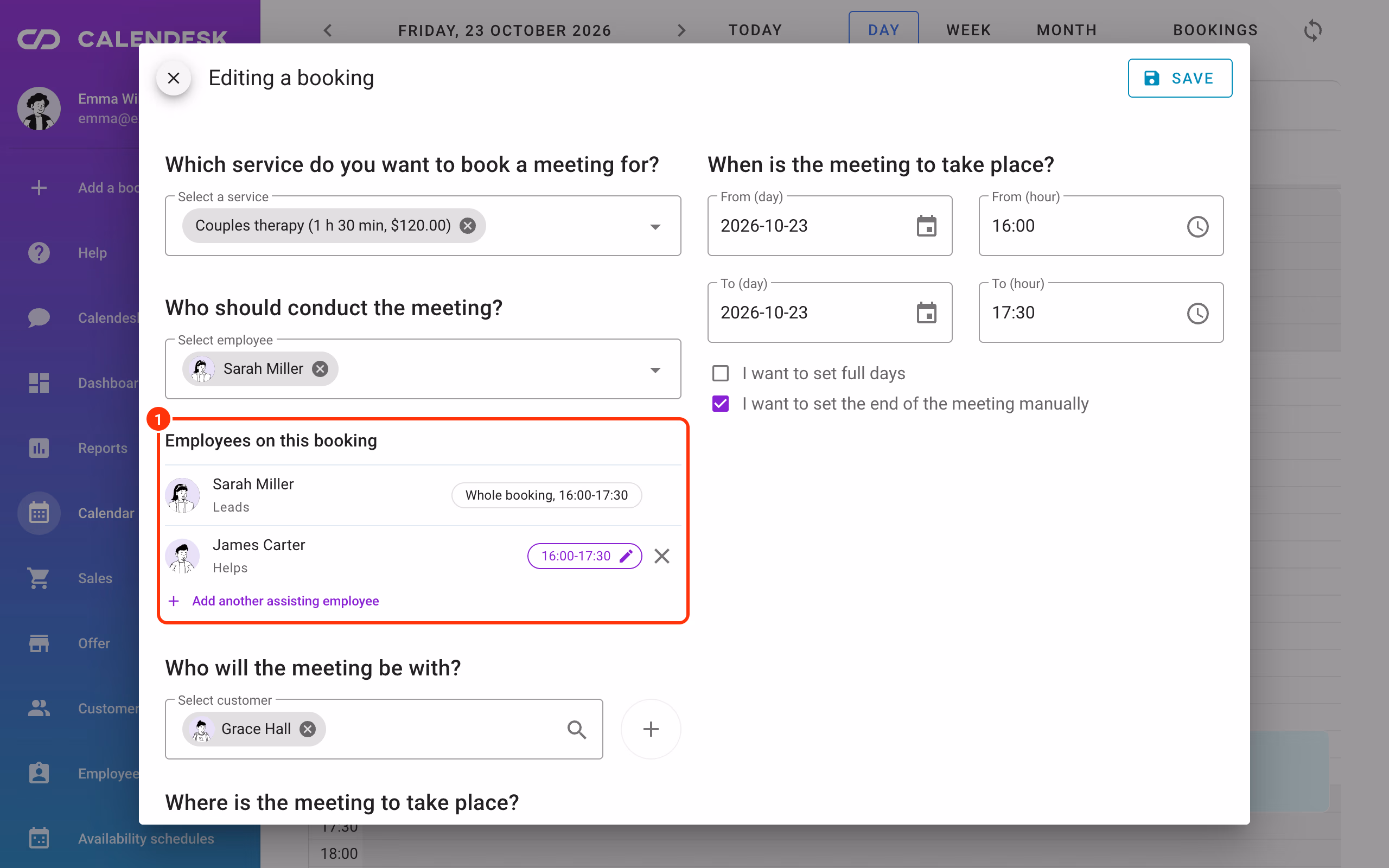Click the Whole booking, 16:00-17:30 chip
Screen dimensions: 1389x868
[x=546, y=495]
